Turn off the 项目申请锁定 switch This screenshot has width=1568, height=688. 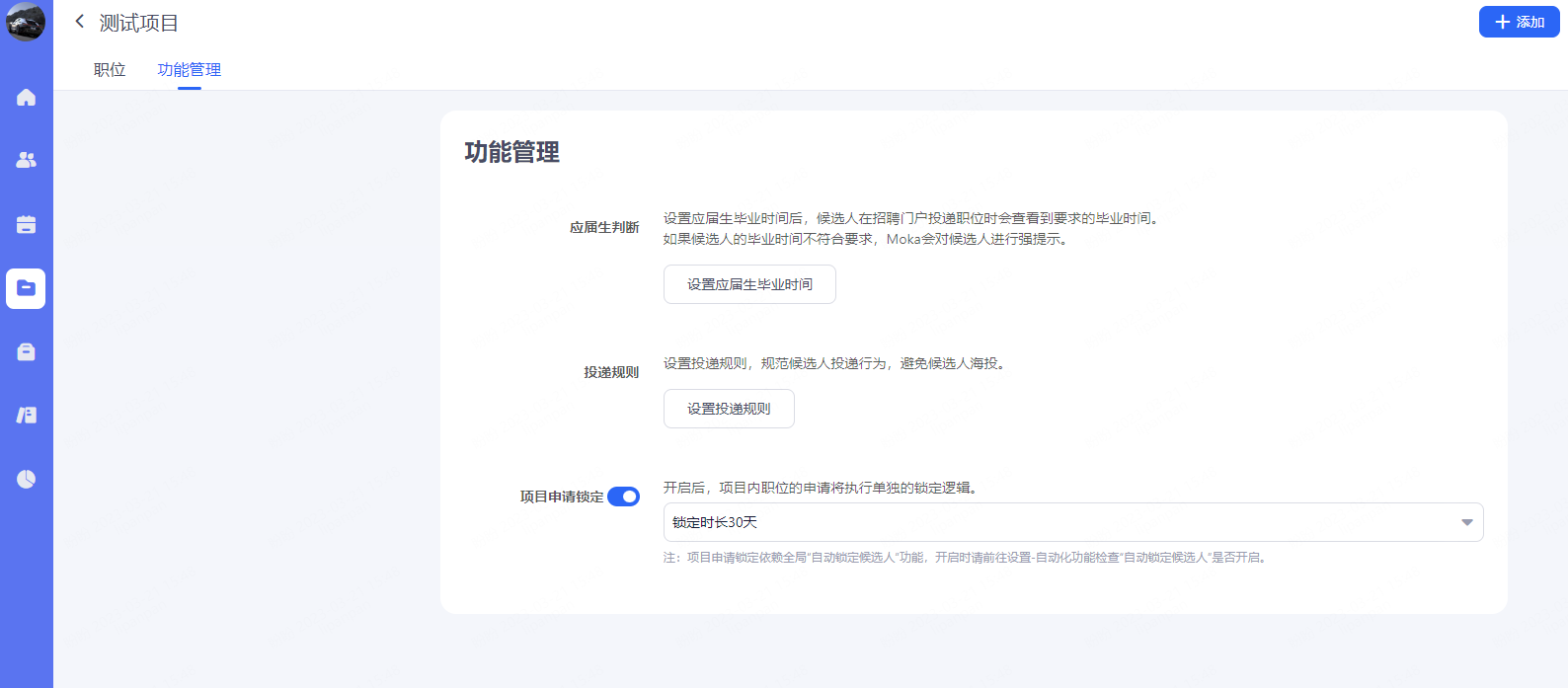623,497
